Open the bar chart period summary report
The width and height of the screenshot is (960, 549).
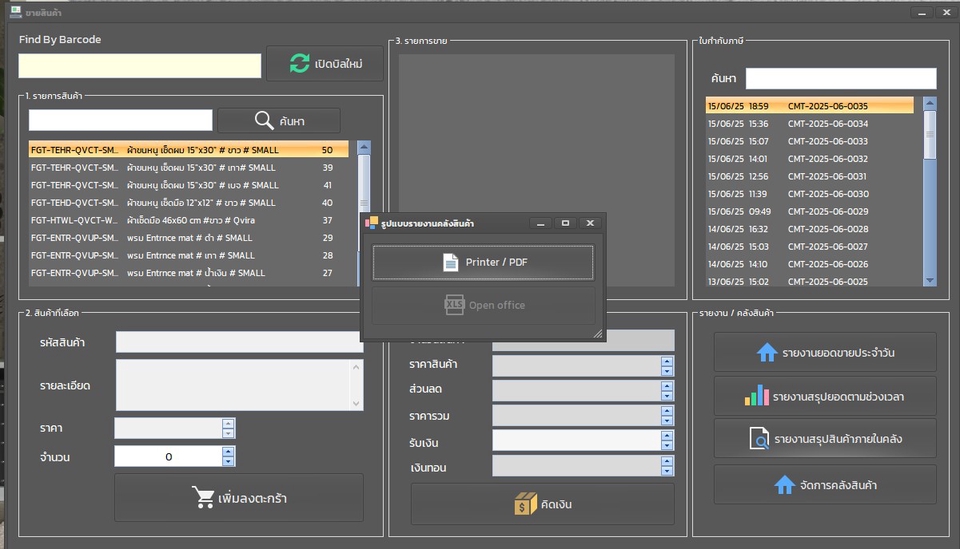757,396
